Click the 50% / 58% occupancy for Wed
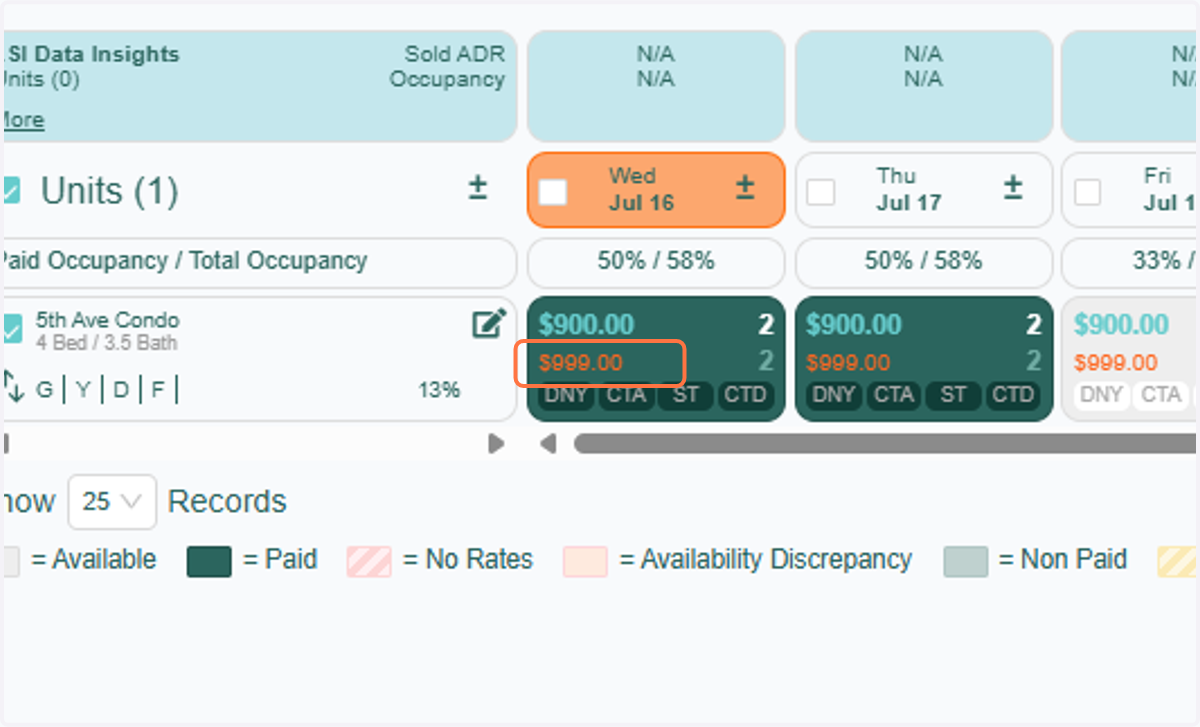This screenshot has width=1200, height=727. coord(656,262)
